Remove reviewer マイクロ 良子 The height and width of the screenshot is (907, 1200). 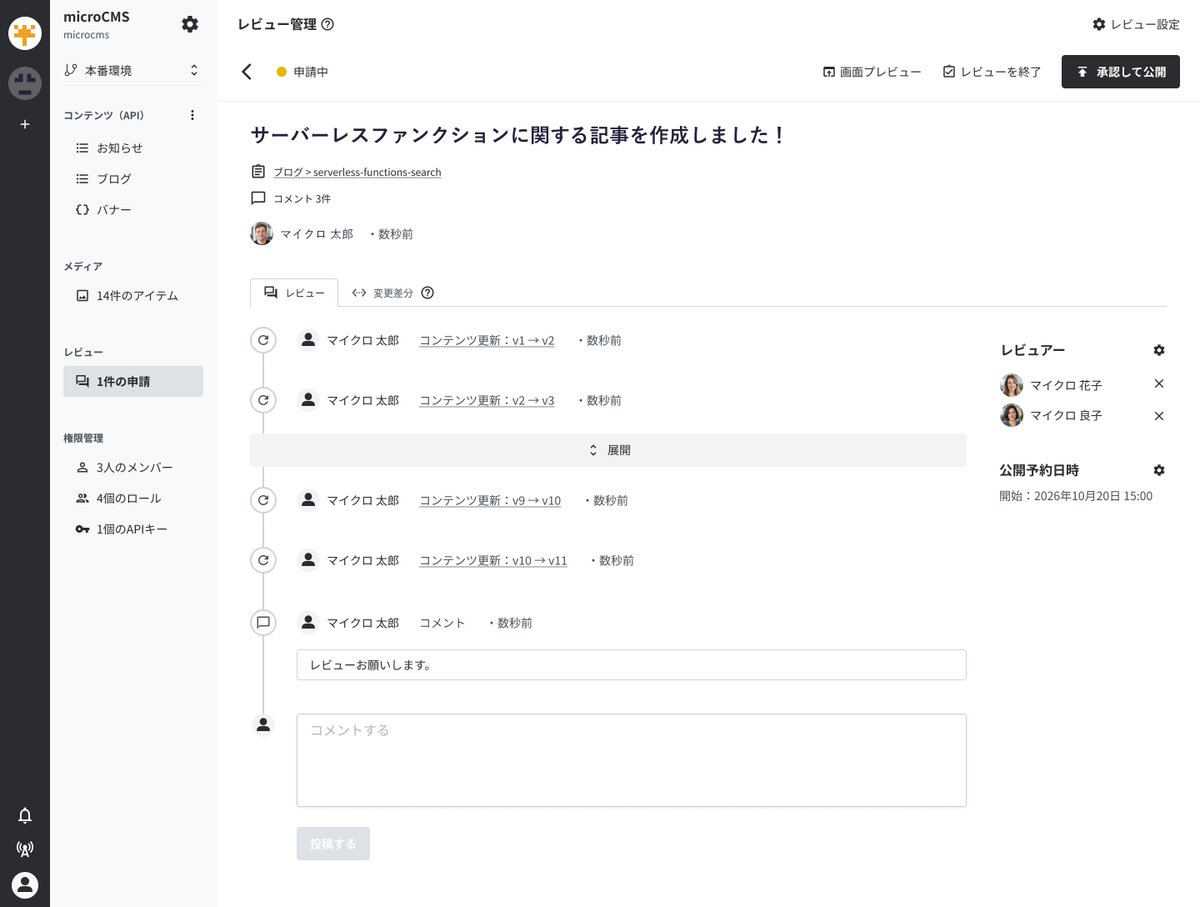1159,416
